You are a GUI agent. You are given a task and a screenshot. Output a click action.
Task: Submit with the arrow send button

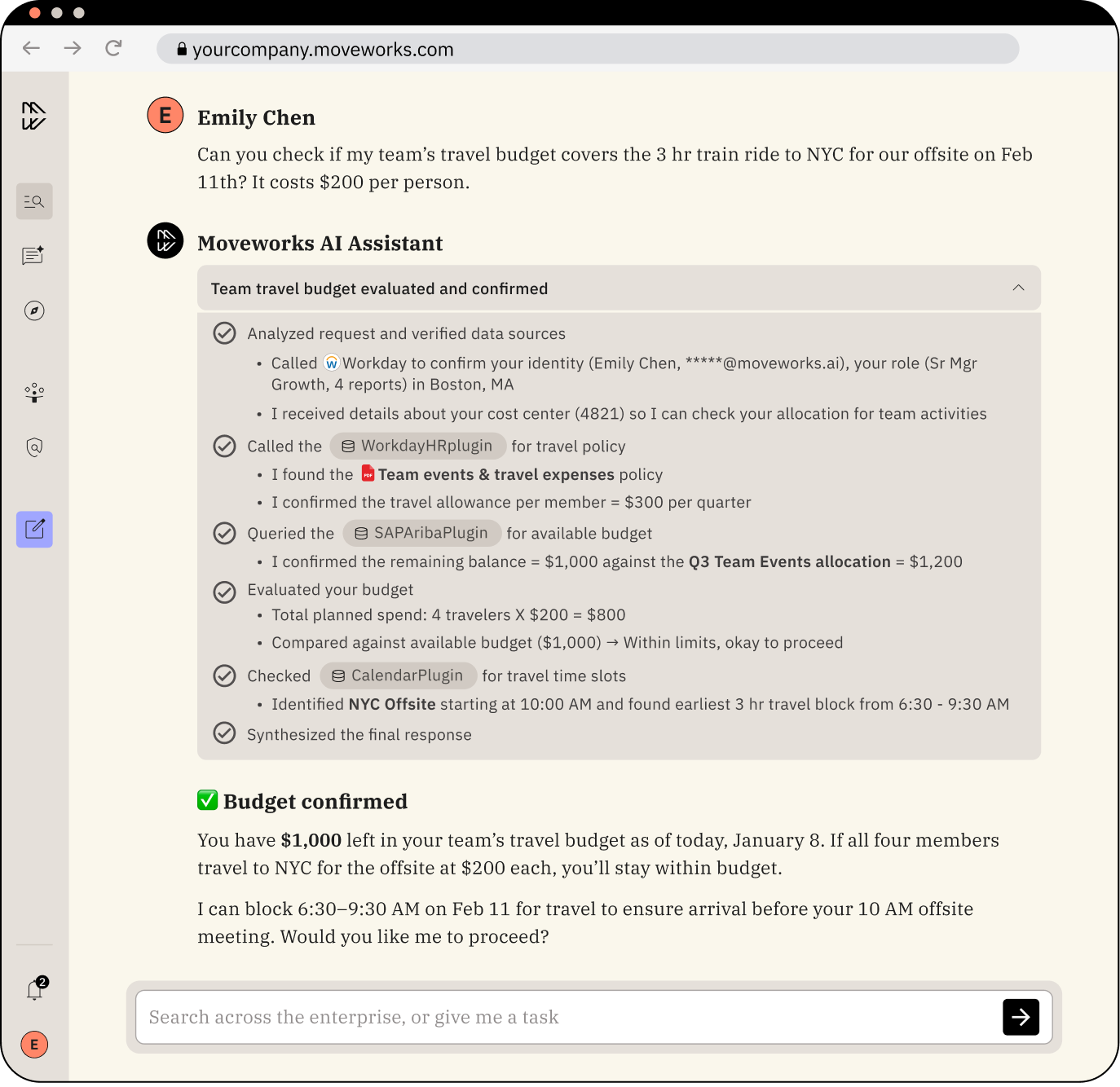pos(1021,1017)
